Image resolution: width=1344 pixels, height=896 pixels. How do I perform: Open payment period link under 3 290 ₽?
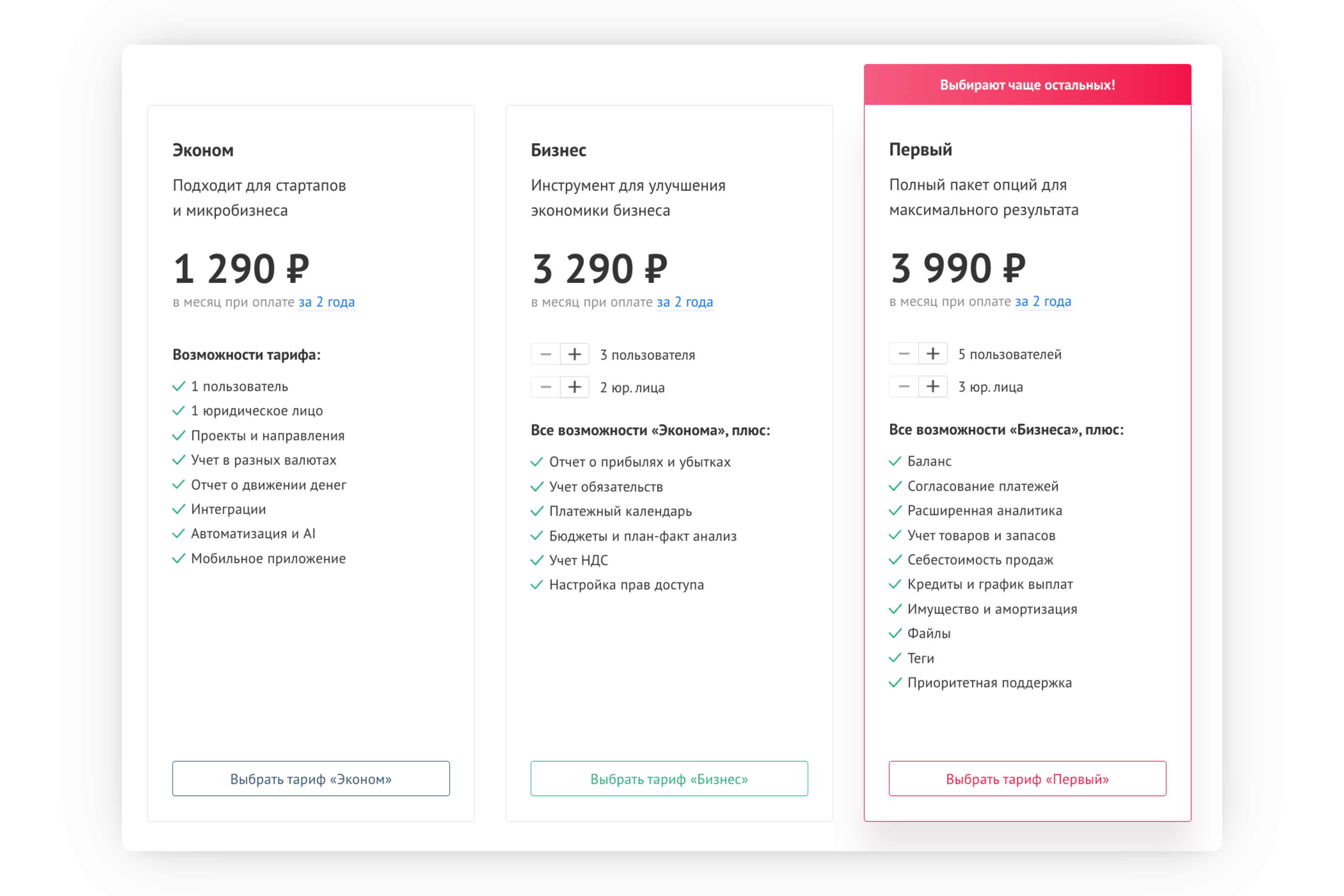click(685, 302)
